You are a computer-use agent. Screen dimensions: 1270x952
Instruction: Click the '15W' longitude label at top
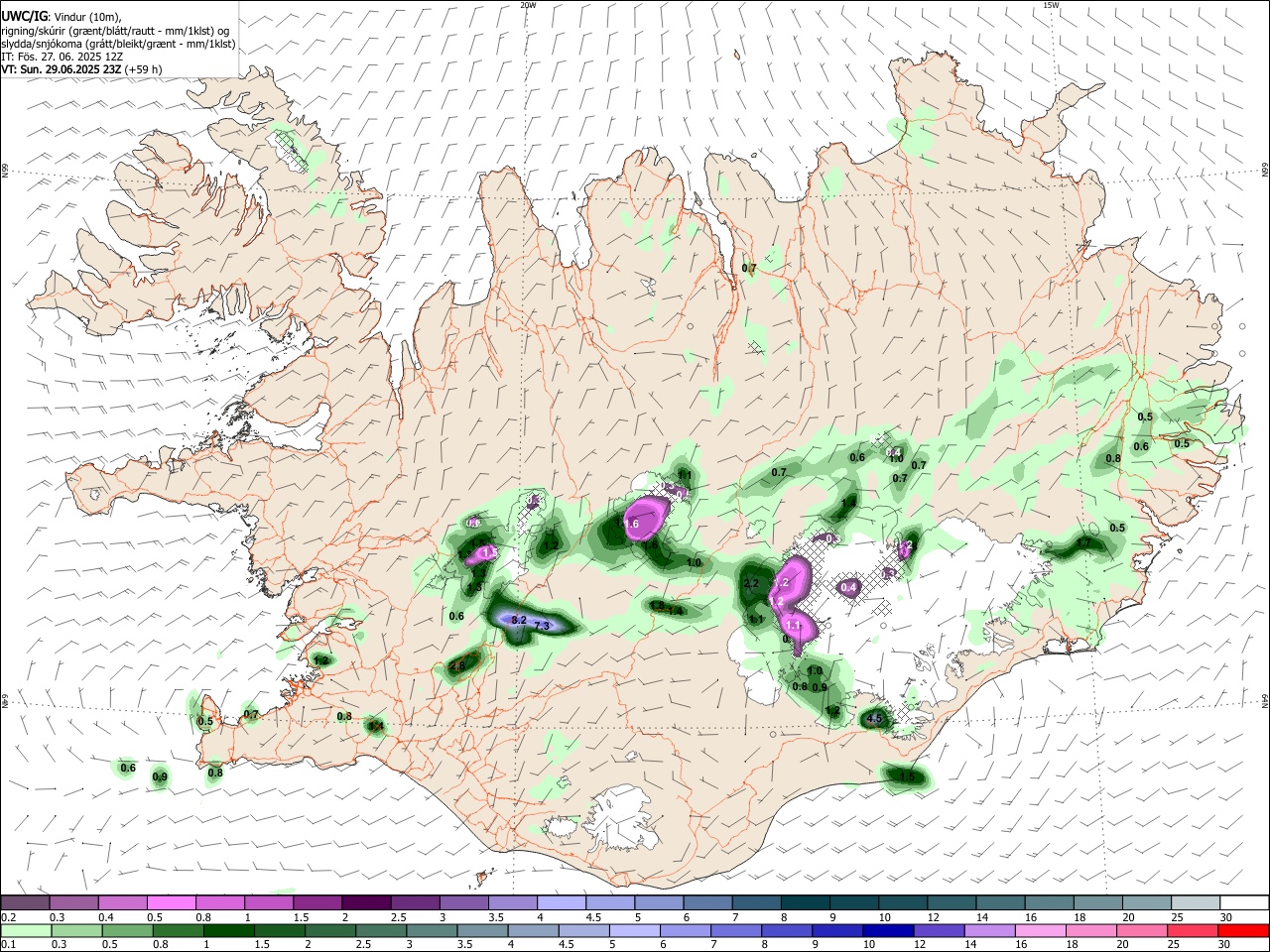1051,5
